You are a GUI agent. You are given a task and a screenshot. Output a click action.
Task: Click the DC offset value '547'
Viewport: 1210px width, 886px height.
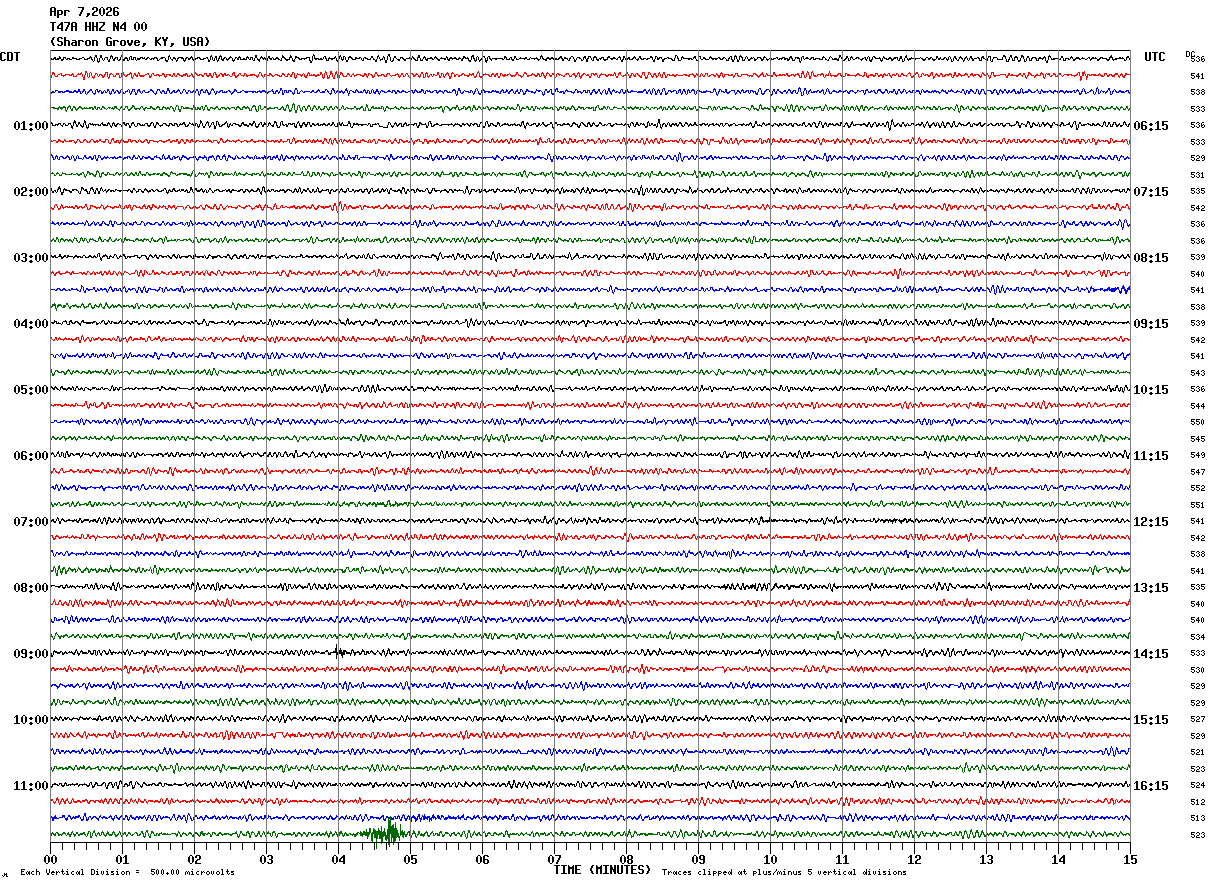pyautogui.click(x=1197, y=472)
